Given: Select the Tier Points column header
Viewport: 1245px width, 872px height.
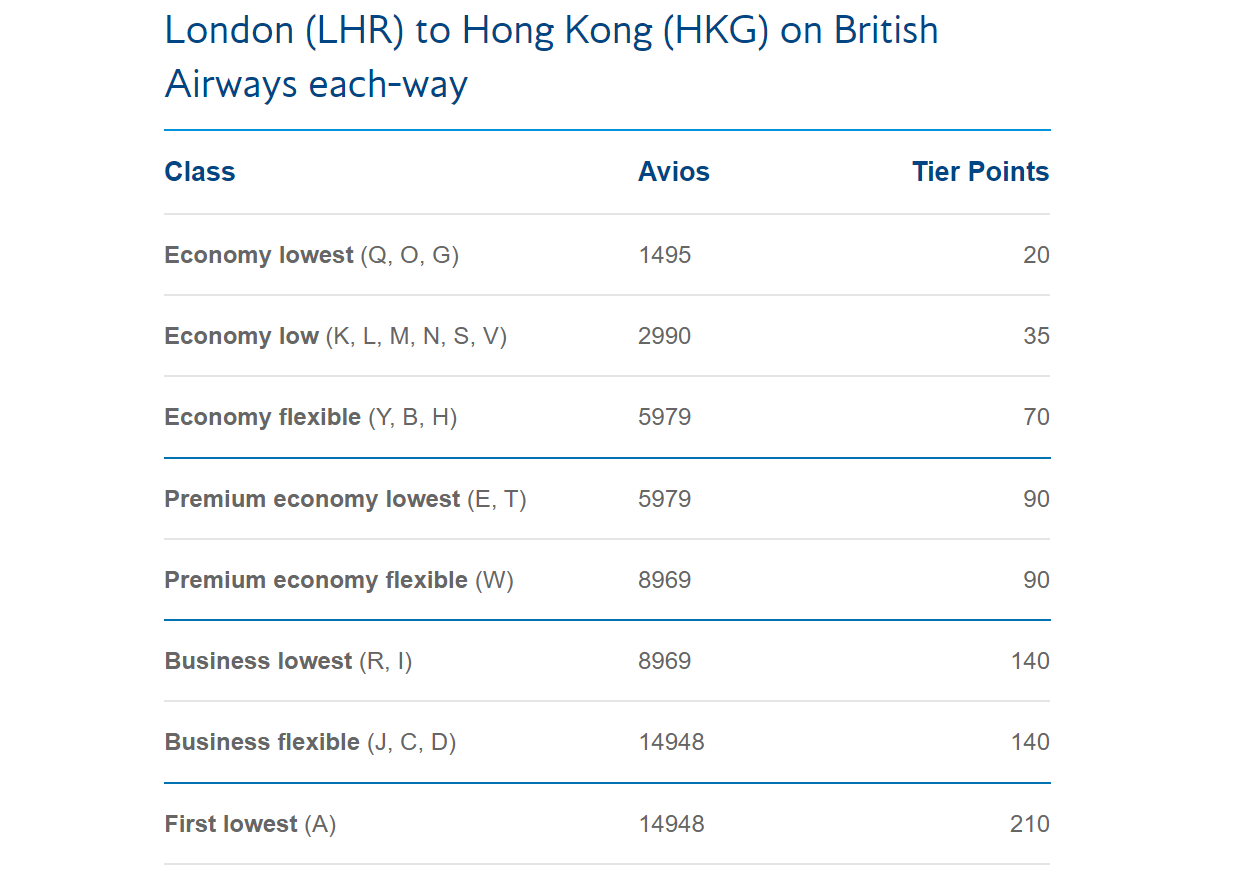Looking at the screenshot, I should (980, 172).
